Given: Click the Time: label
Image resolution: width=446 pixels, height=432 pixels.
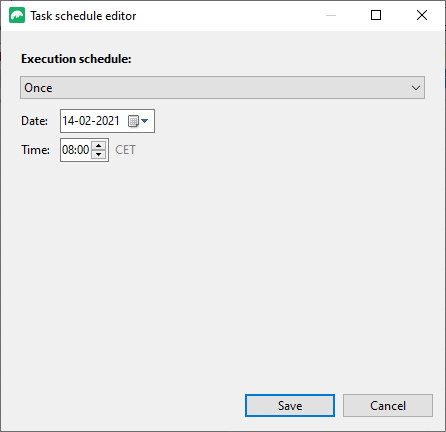Looking at the screenshot, I should click(x=35, y=150).
